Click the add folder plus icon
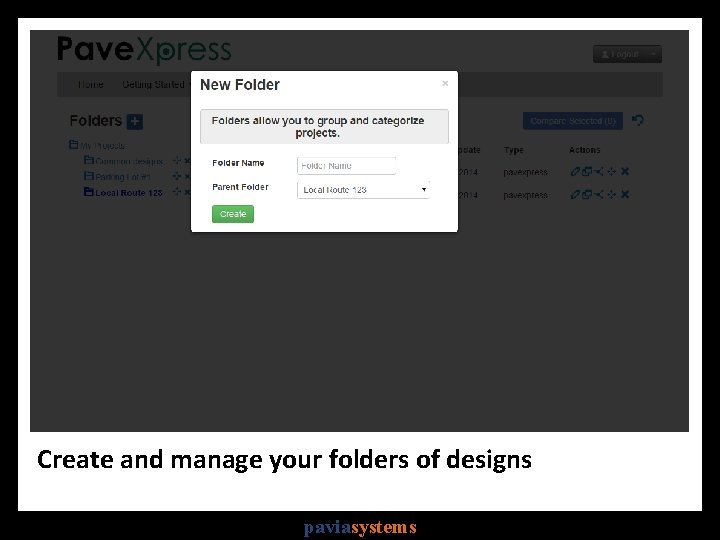 tap(135, 122)
